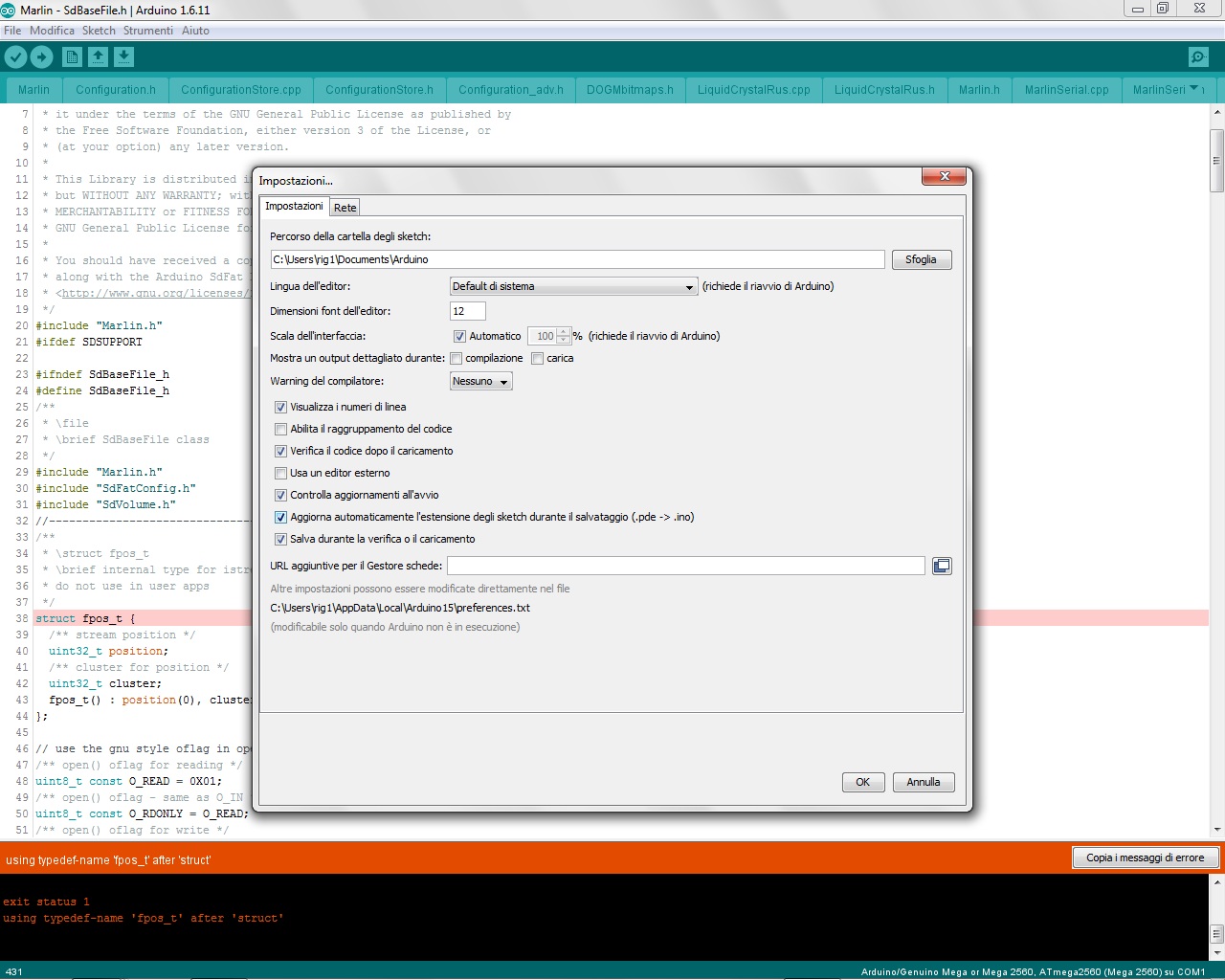
Task: Open the tab list dropdown arrow
Action: click(x=1193, y=89)
